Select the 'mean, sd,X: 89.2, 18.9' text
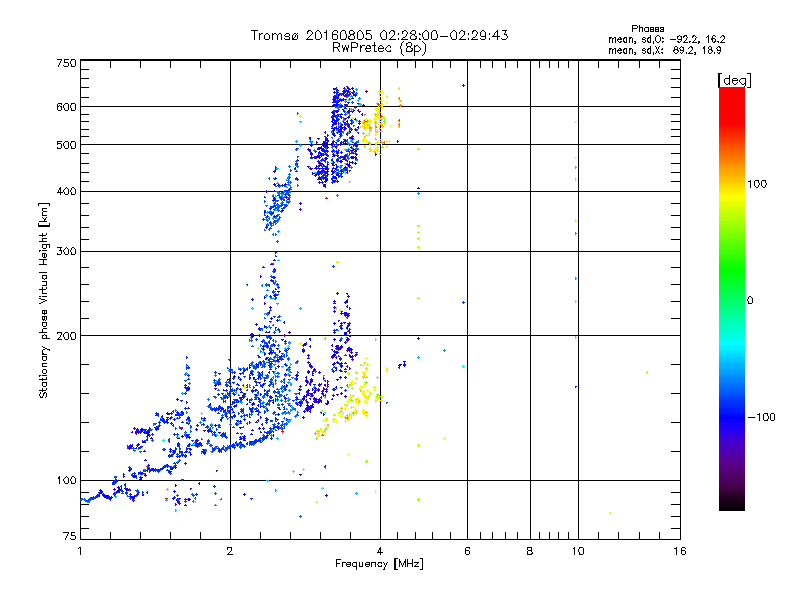The height and width of the screenshot is (600, 800). click(x=664, y=50)
